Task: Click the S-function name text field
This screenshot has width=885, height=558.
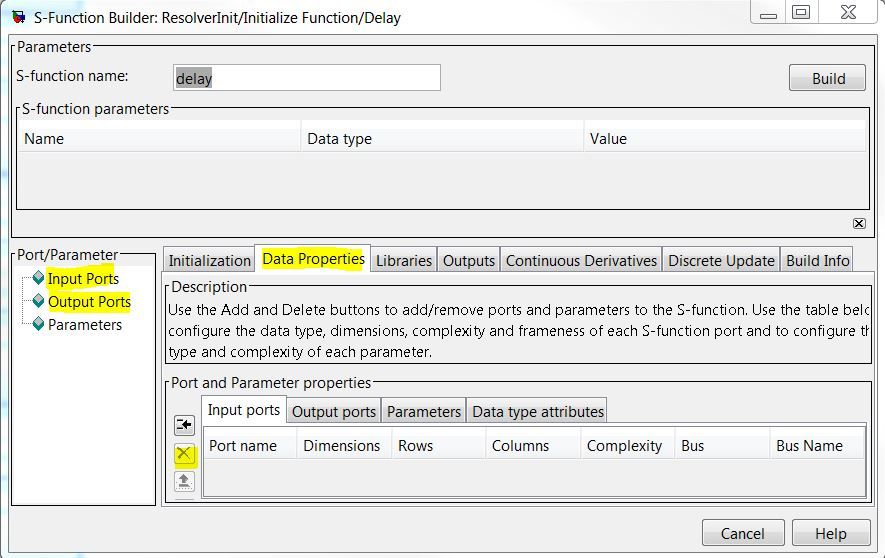Action: tap(305, 78)
